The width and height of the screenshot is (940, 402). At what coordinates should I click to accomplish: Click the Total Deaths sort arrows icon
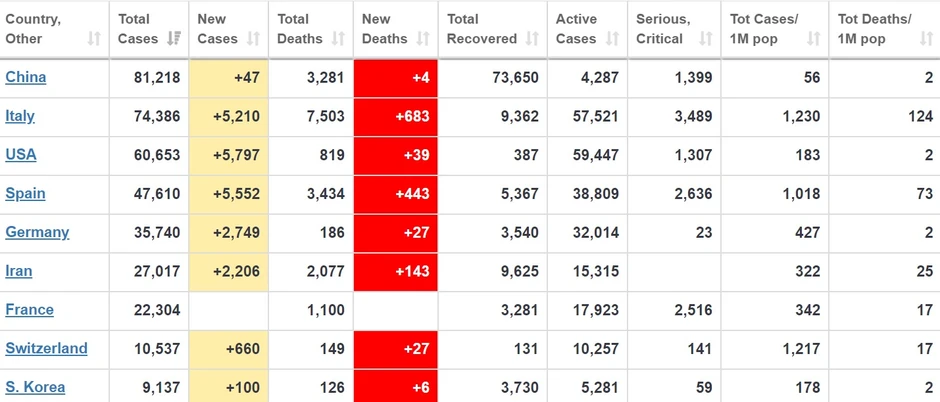(x=337, y=39)
